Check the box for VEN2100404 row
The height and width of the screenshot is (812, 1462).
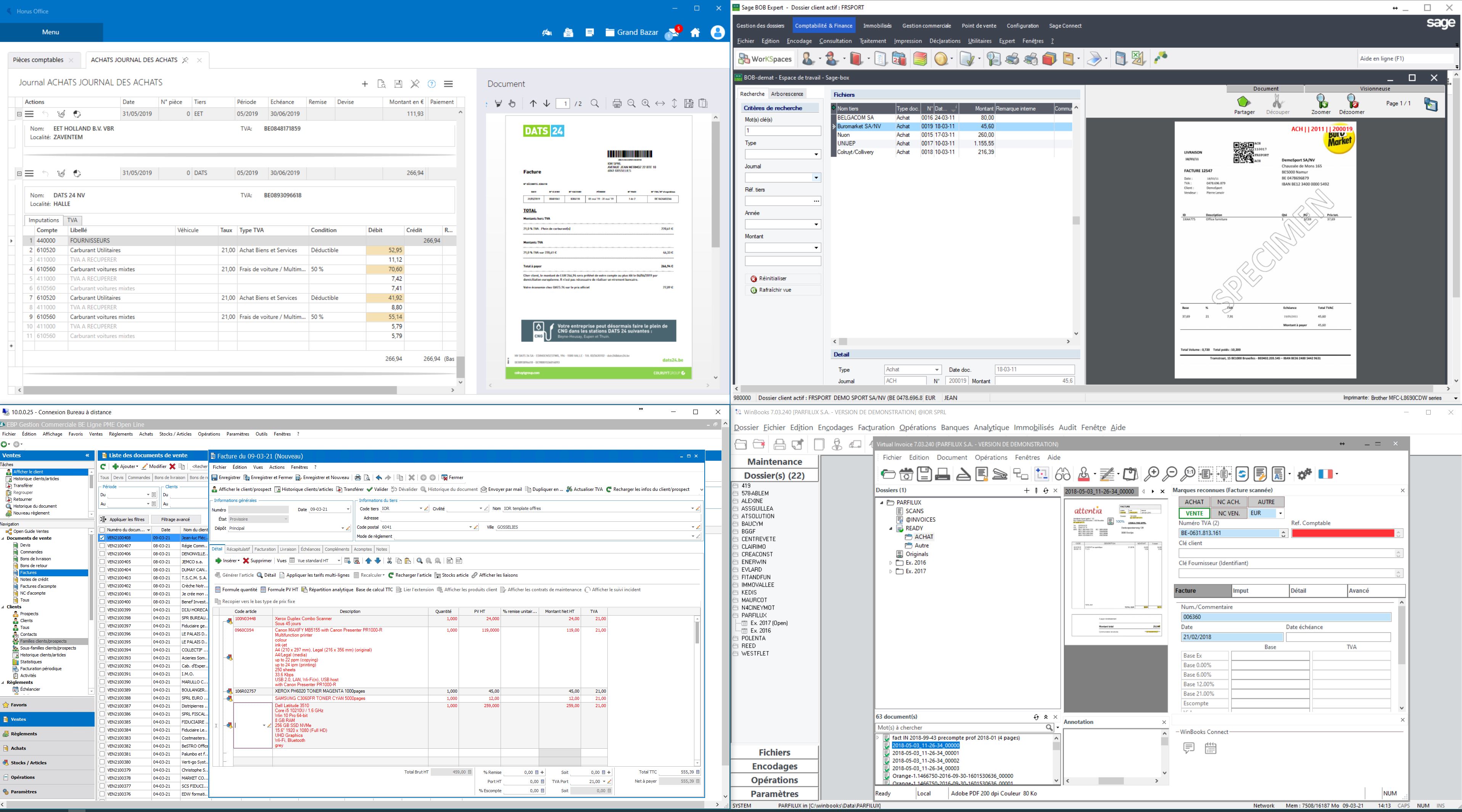click(x=102, y=570)
